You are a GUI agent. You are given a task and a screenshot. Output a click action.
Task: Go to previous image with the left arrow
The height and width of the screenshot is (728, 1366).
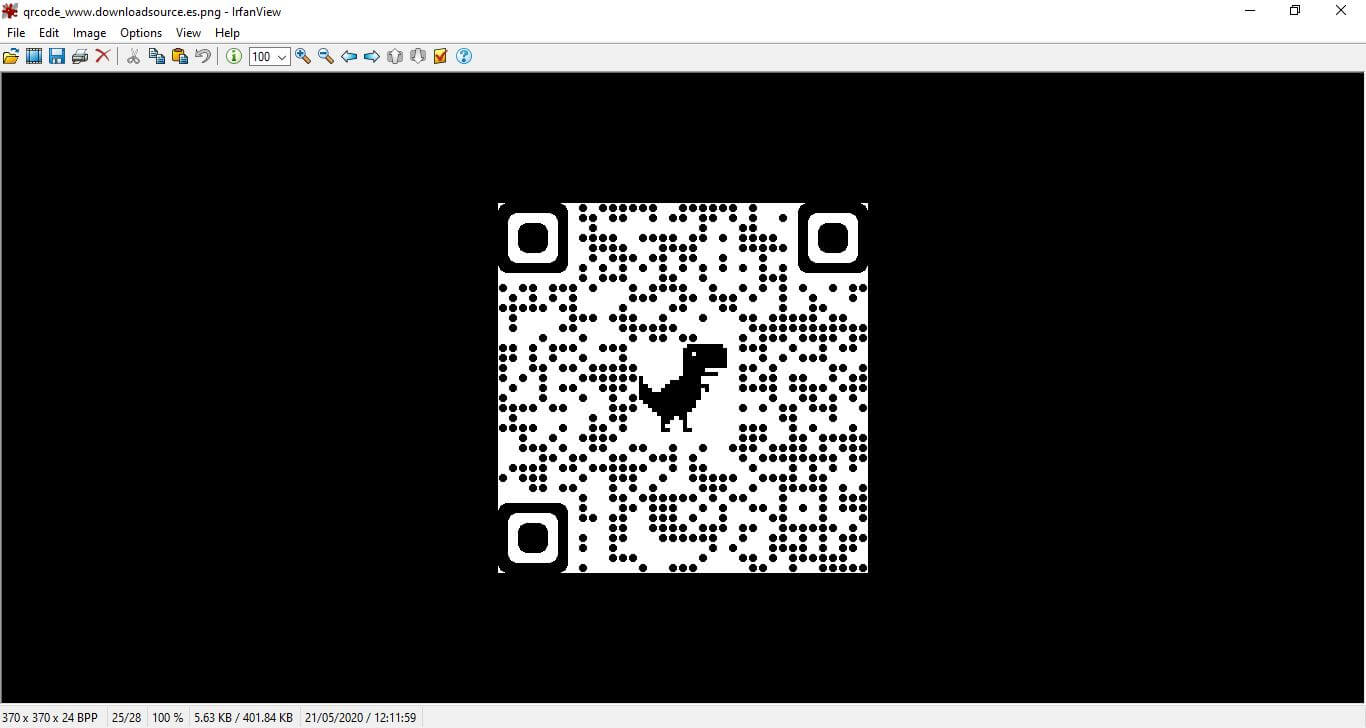click(x=349, y=57)
